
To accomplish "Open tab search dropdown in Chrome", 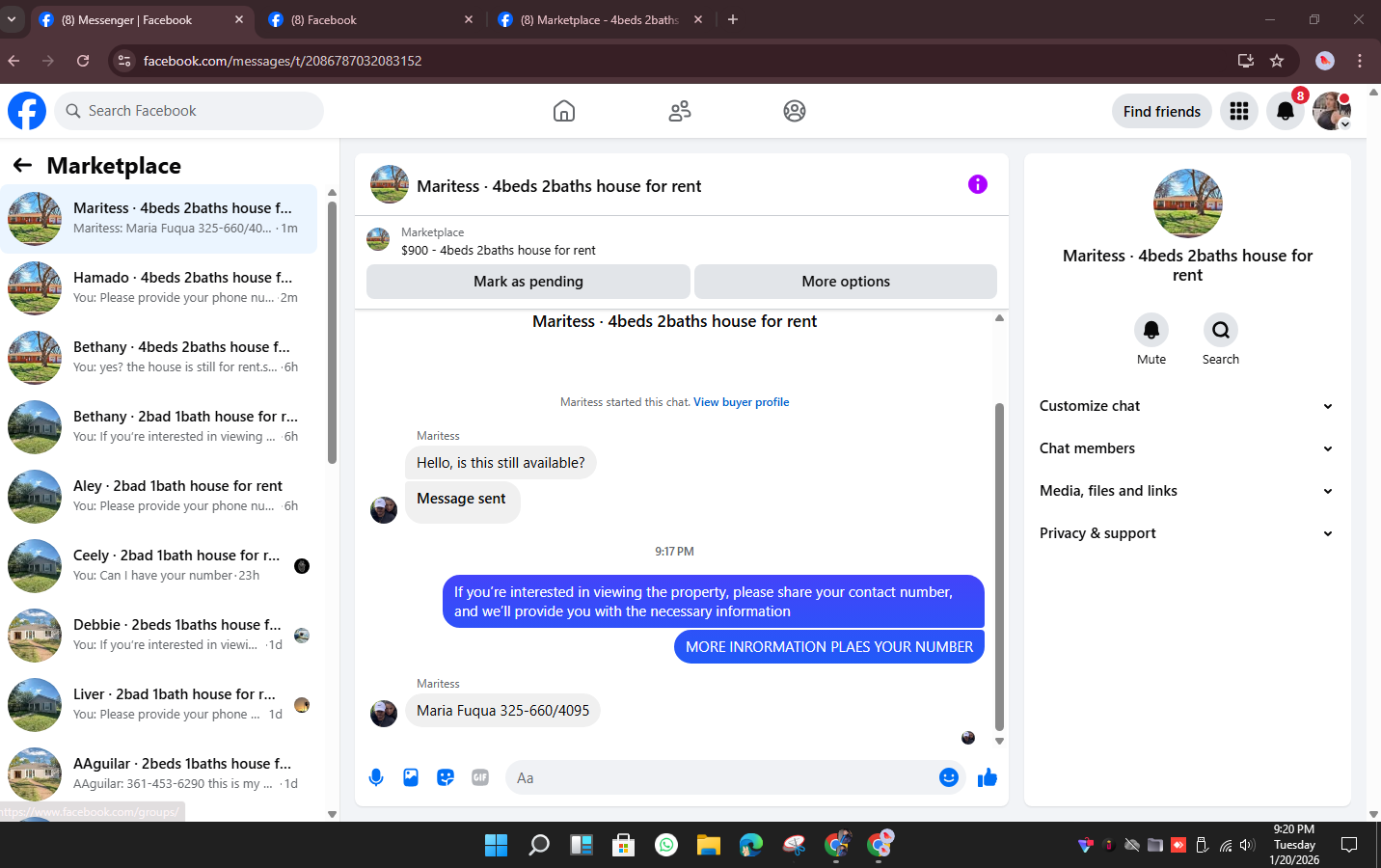I will tap(12, 19).
